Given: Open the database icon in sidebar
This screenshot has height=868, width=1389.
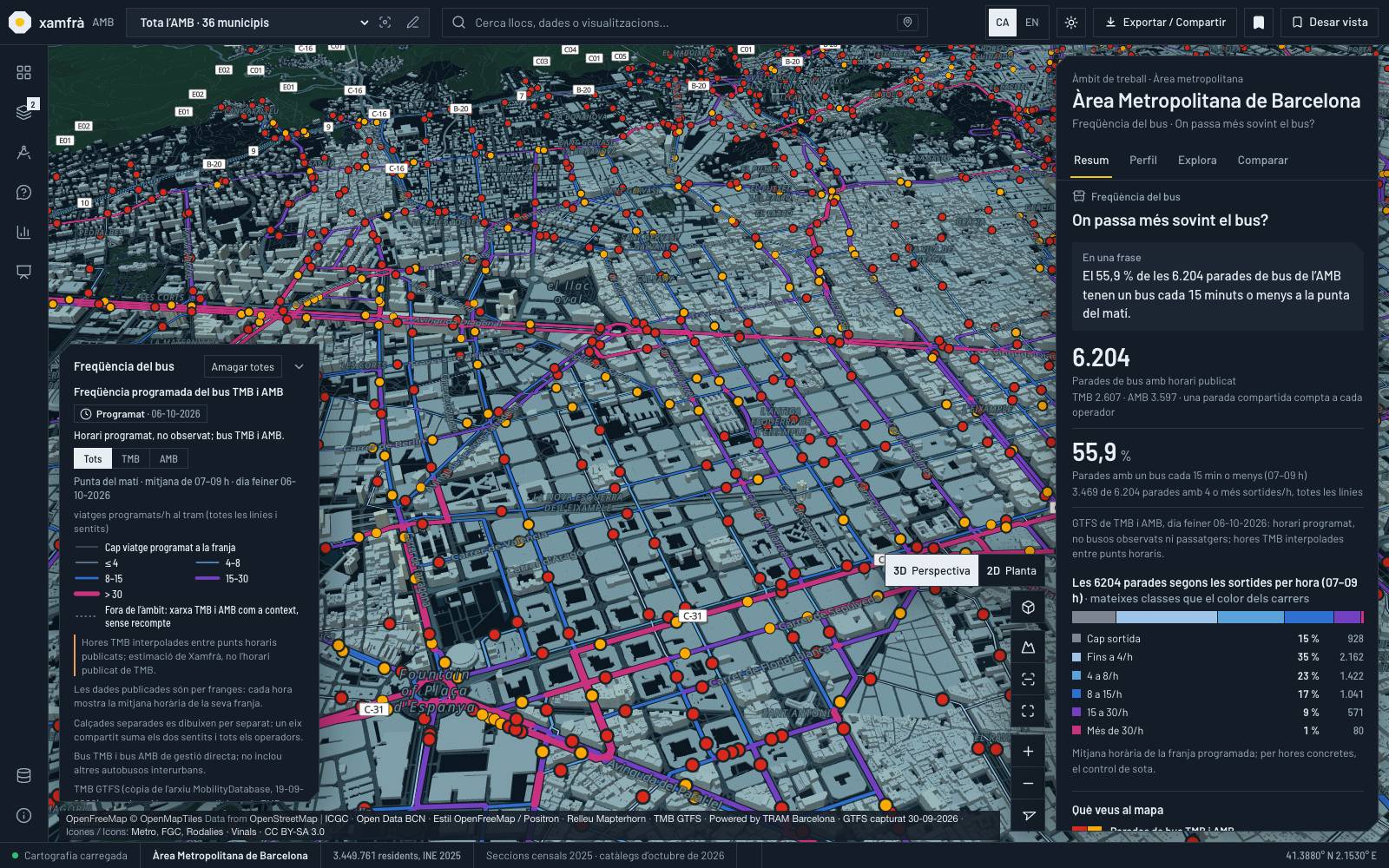Looking at the screenshot, I should pyautogui.click(x=23, y=775).
